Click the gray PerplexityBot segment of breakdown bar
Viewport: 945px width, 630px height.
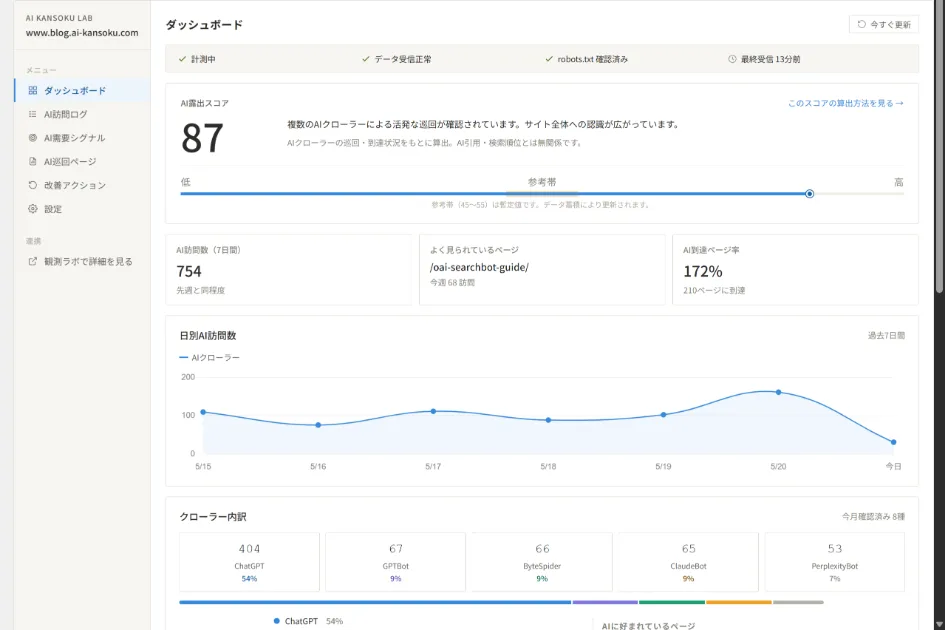(x=799, y=602)
